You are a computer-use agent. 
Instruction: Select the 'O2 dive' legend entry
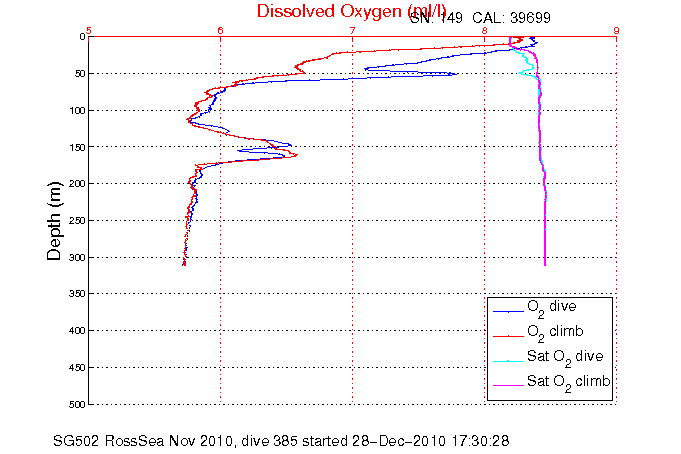[x=552, y=307]
